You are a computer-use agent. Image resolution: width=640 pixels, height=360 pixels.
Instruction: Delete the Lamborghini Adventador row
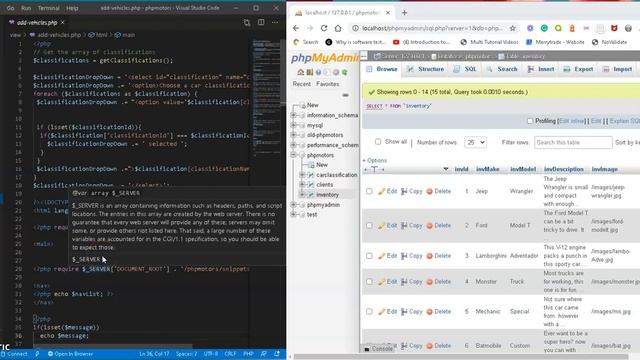[x=438, y=256]
